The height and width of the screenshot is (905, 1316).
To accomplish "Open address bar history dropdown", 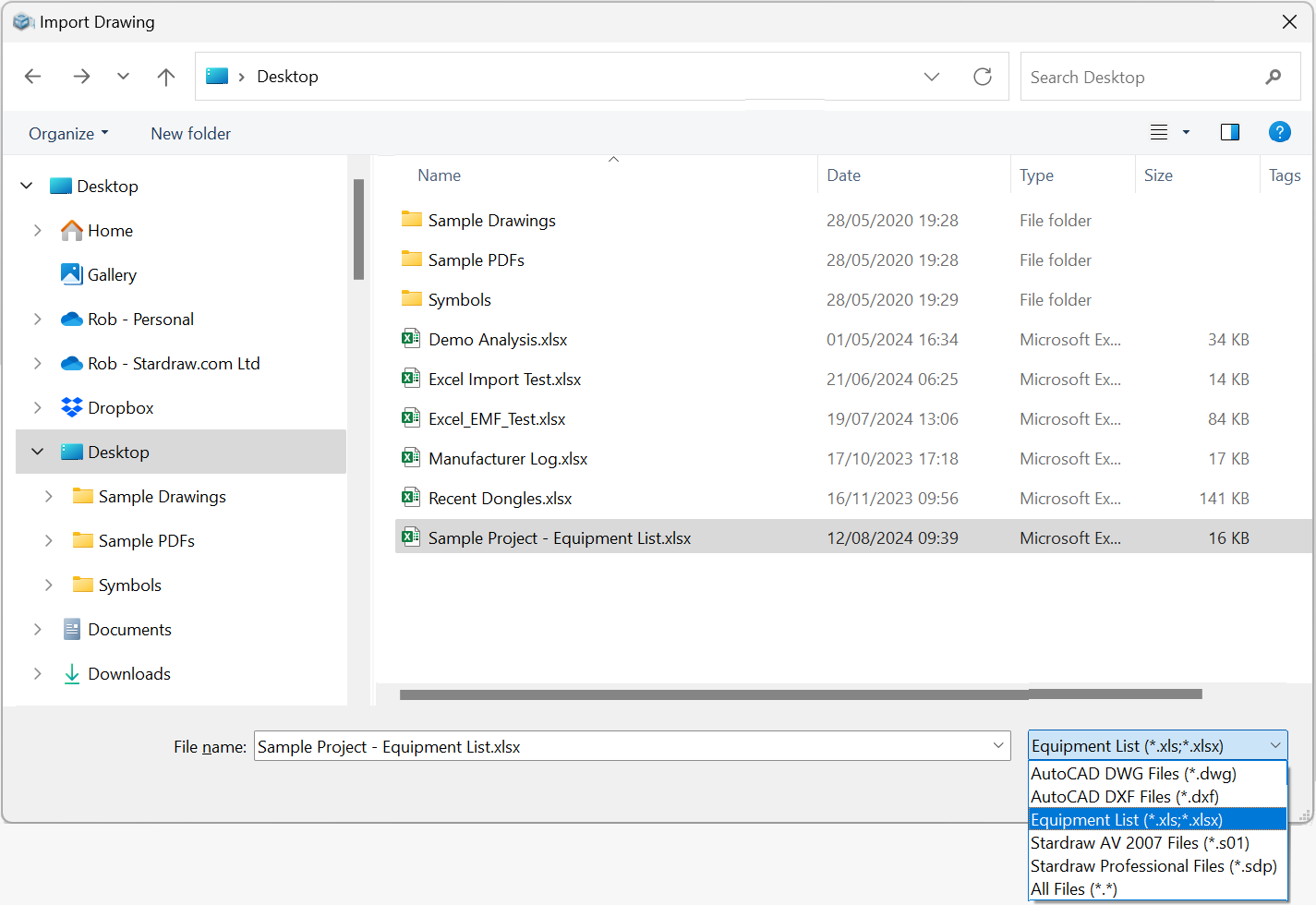I will [x=932, y=77].
